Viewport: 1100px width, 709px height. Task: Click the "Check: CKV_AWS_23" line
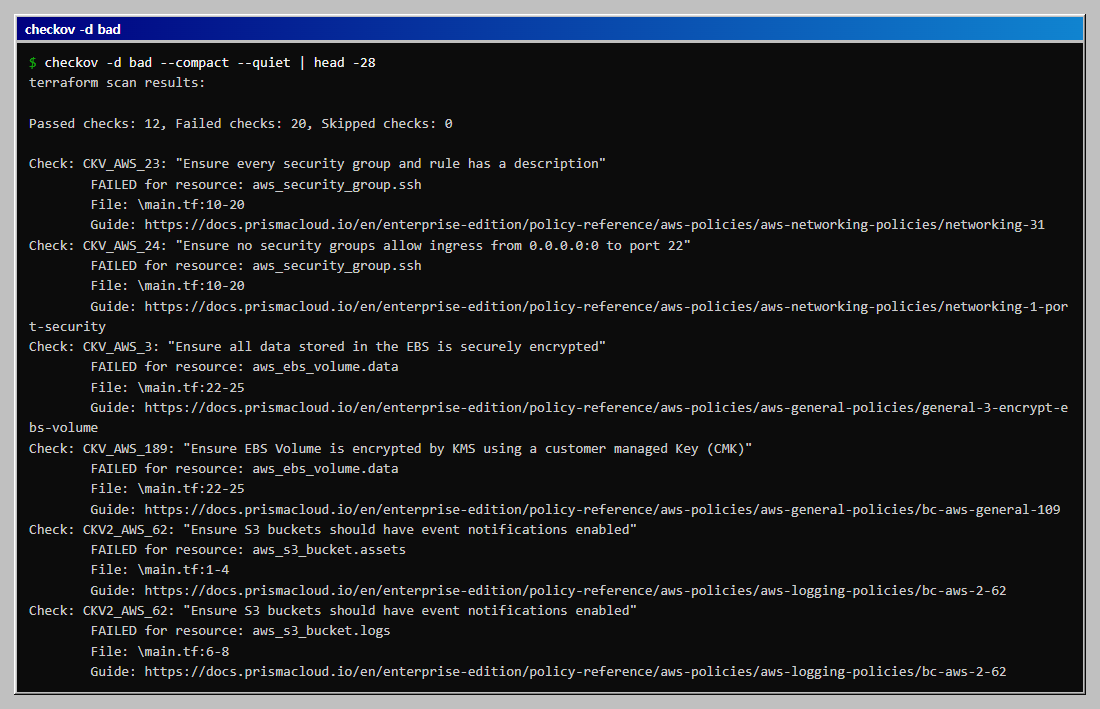point(317,164)
